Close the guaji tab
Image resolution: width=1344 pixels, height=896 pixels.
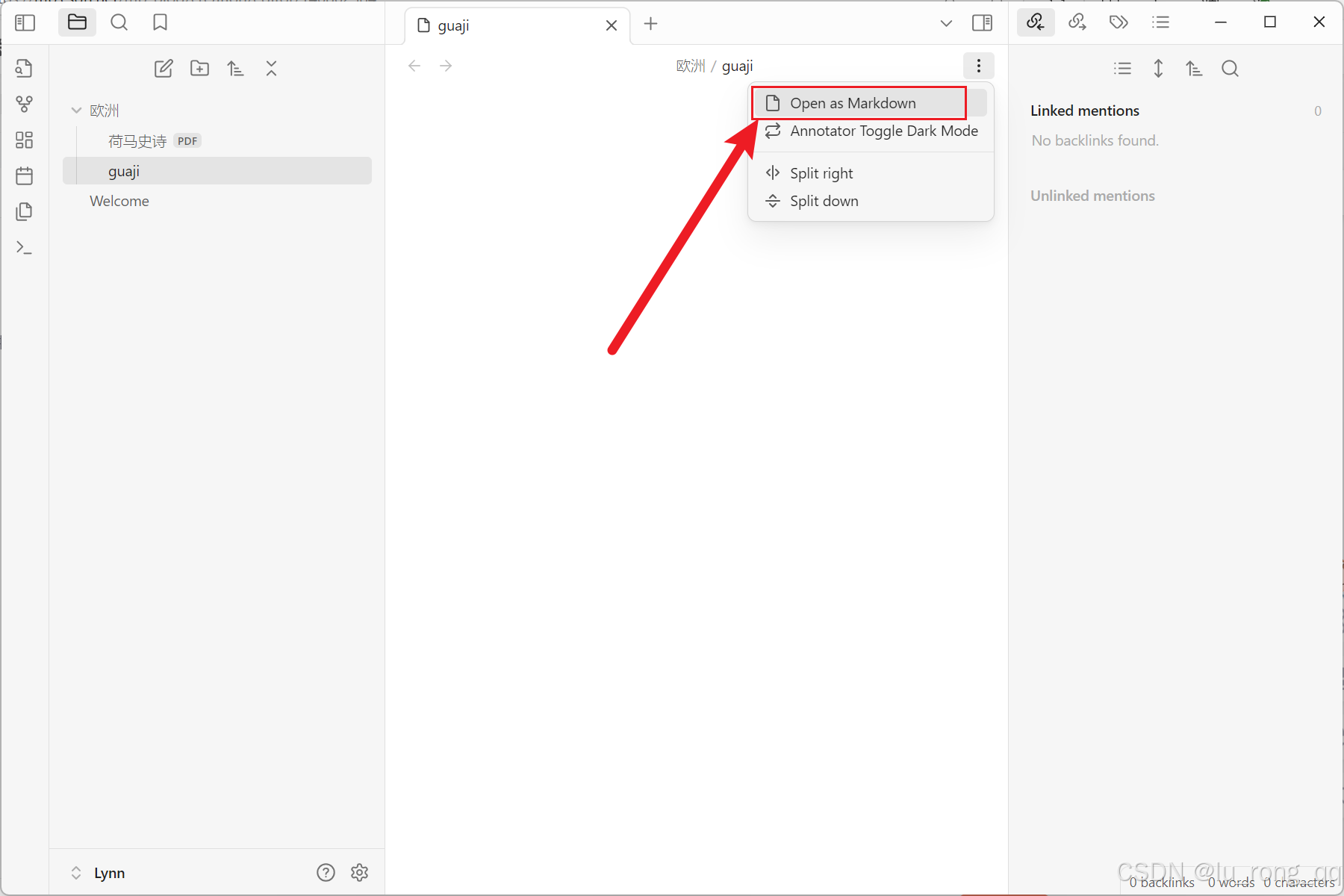click(x=611, y=25)
